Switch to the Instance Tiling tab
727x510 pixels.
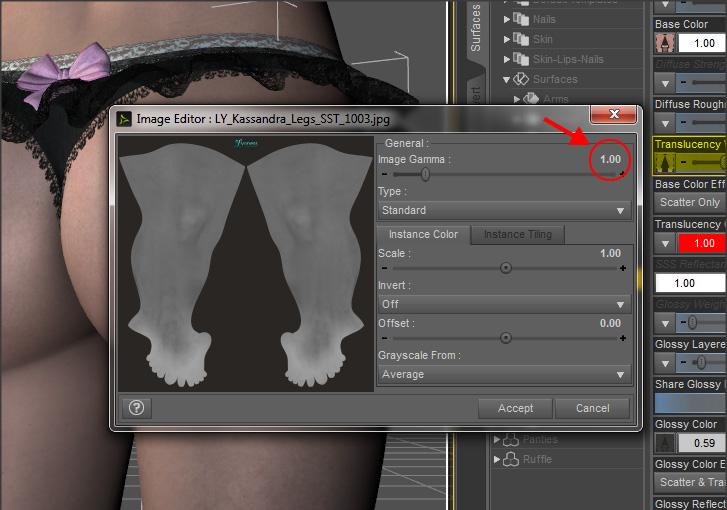click(518, 235)
